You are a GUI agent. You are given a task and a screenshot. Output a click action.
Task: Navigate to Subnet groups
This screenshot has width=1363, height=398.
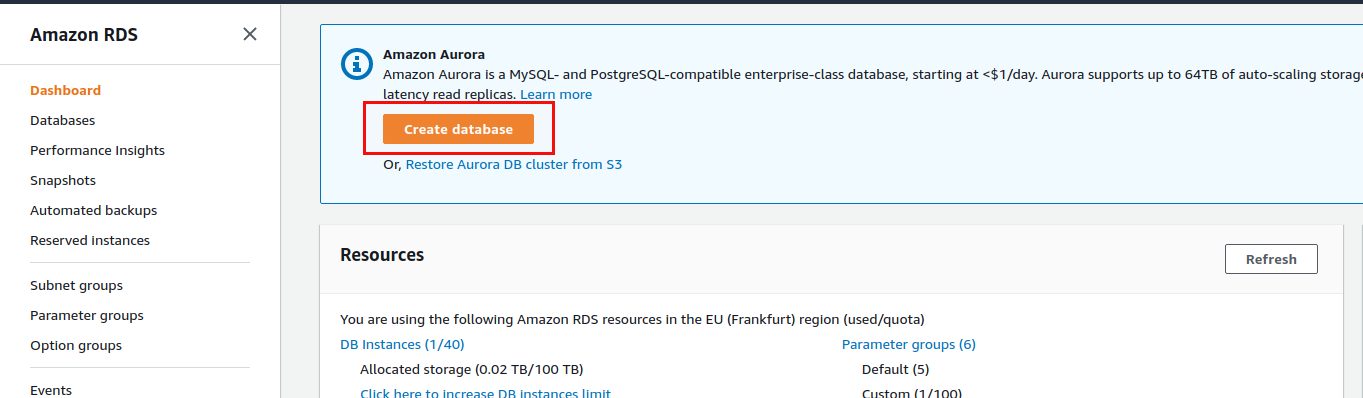coord(76,285)
